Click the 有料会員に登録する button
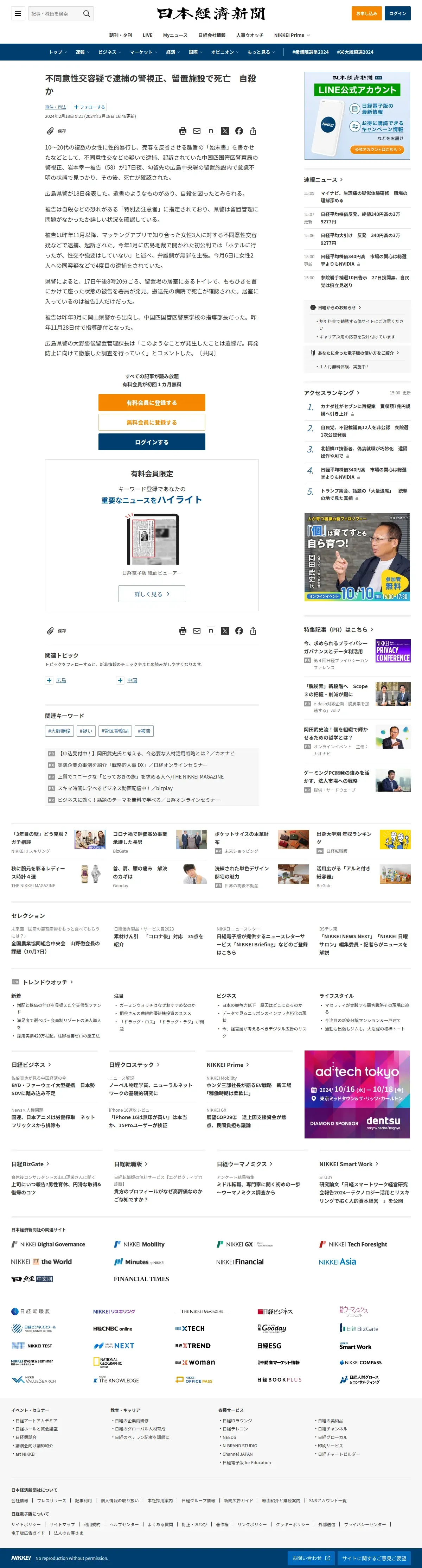The width and height of the screenshot is (422, 1568). point(152,402)
